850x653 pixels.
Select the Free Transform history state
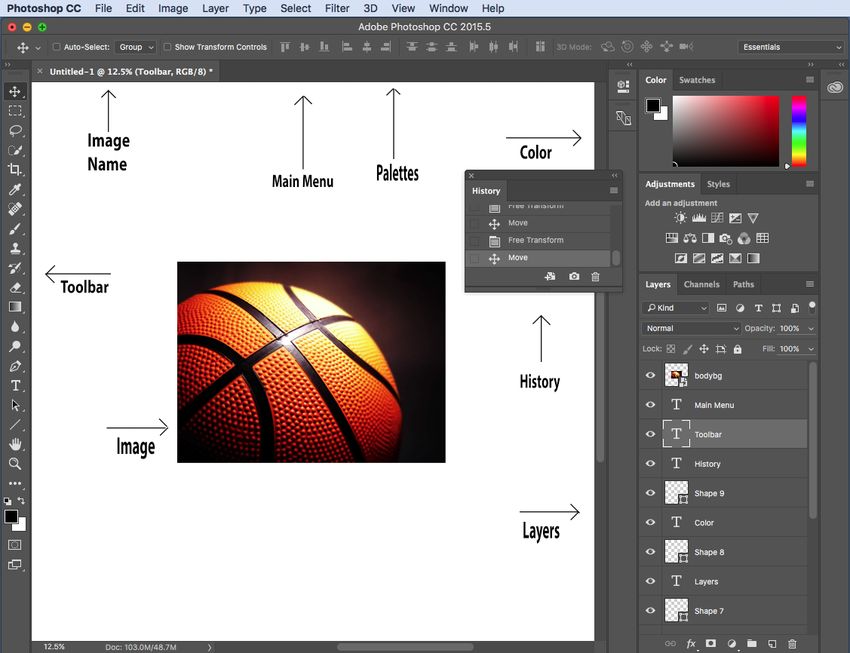point(539,240)
